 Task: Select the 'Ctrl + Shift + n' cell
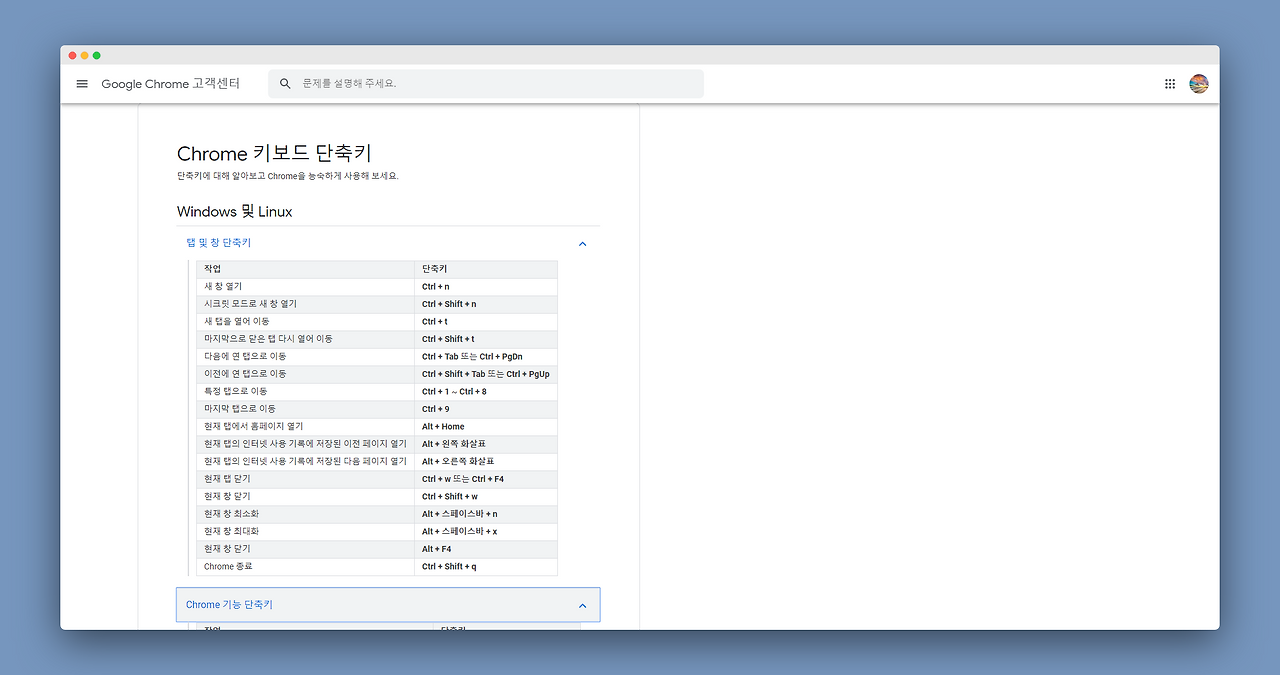tap(486, 304)
